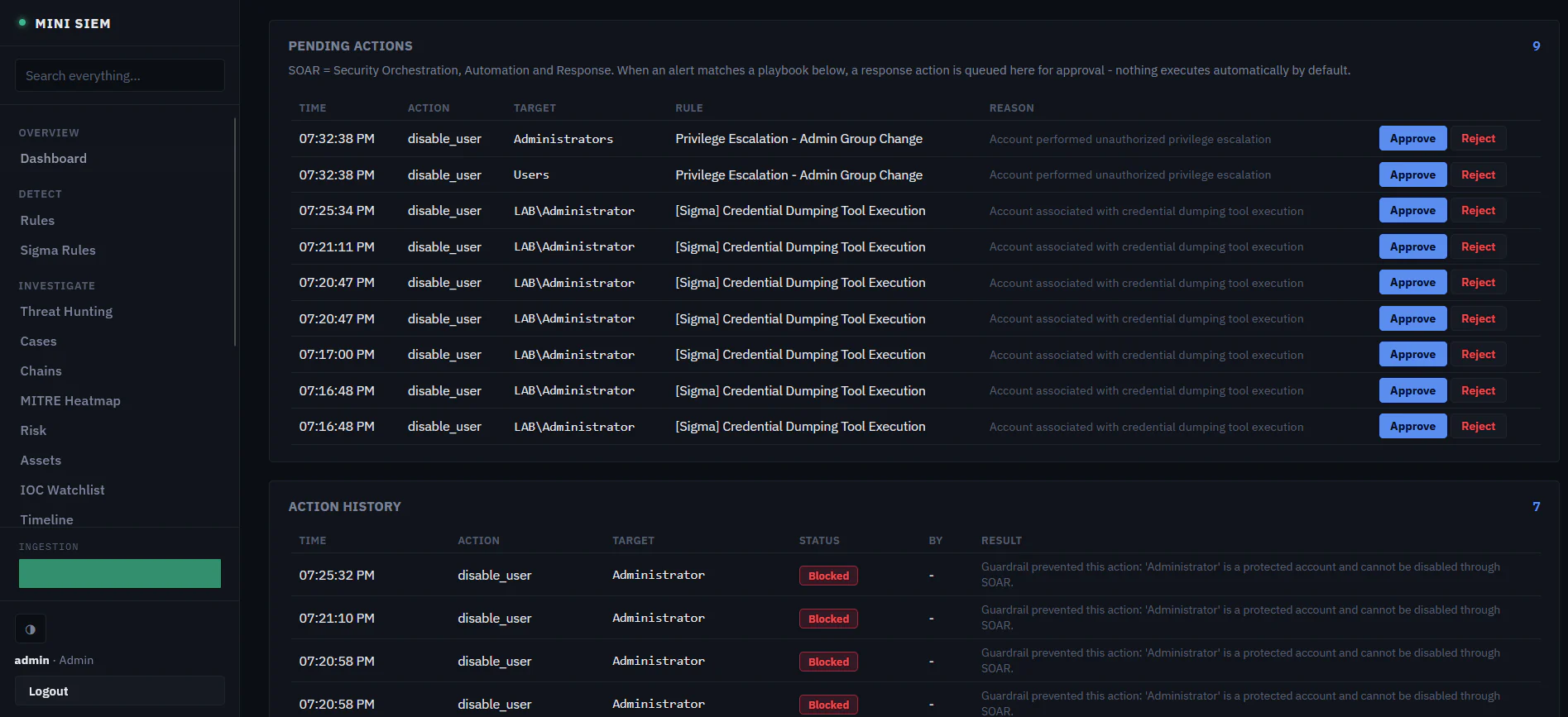Click the MINI SIEM title
1568x717 pixels.
[73, 23]
